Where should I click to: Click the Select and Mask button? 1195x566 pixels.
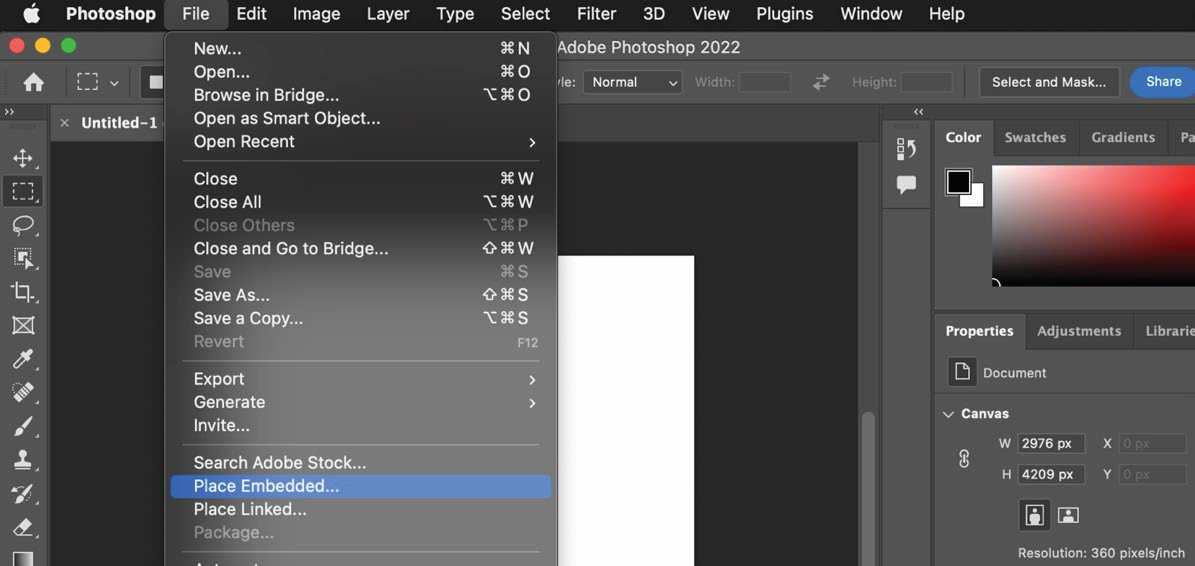coord(1049,82)
